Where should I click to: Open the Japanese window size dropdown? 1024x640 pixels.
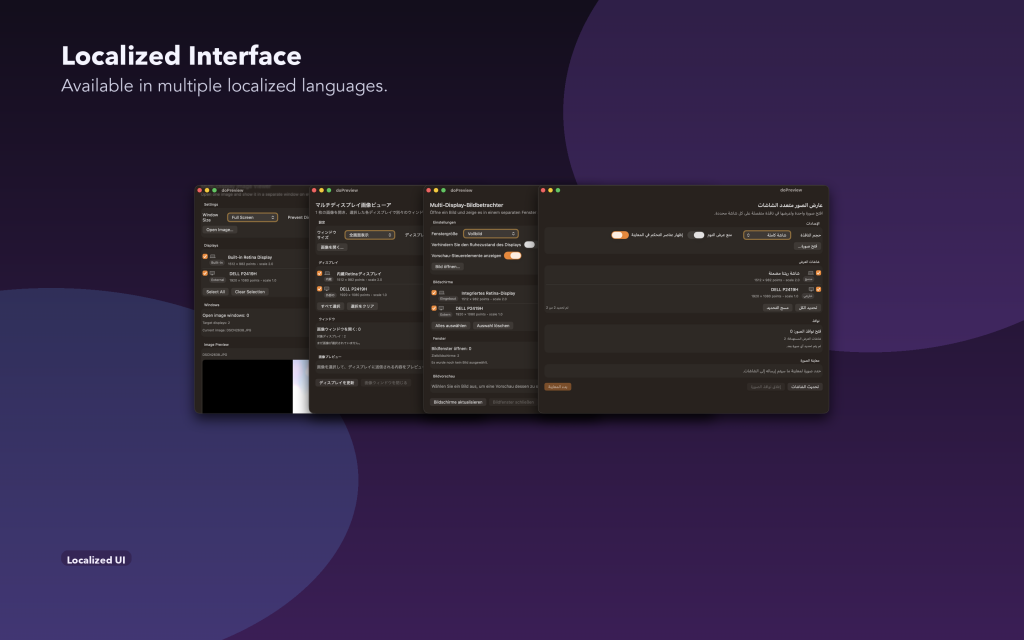(370, 234)
